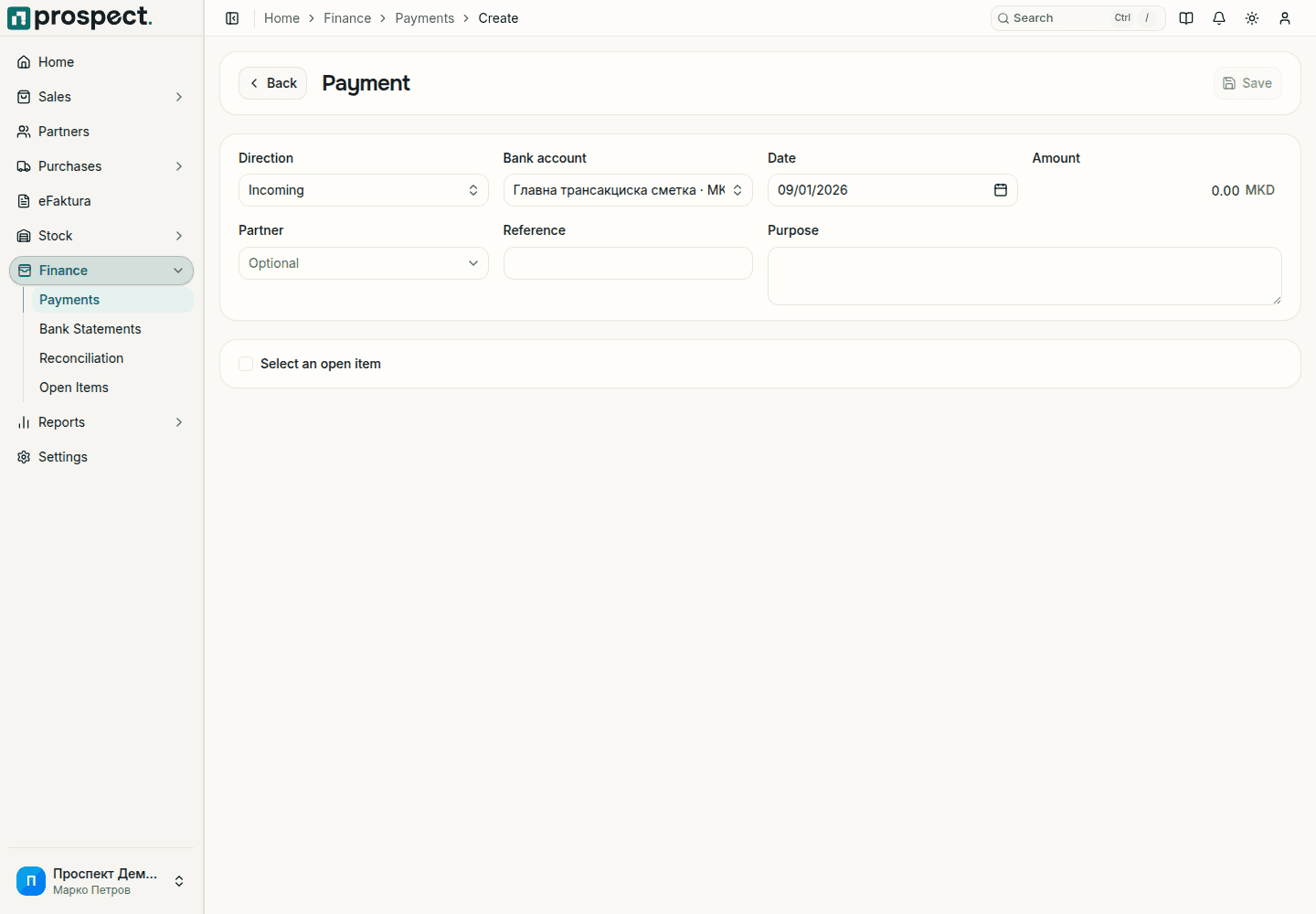Screen dimensions: 1316x914
Task: Click the Back button
Action: pyautogui.click(x=272, y=83)
